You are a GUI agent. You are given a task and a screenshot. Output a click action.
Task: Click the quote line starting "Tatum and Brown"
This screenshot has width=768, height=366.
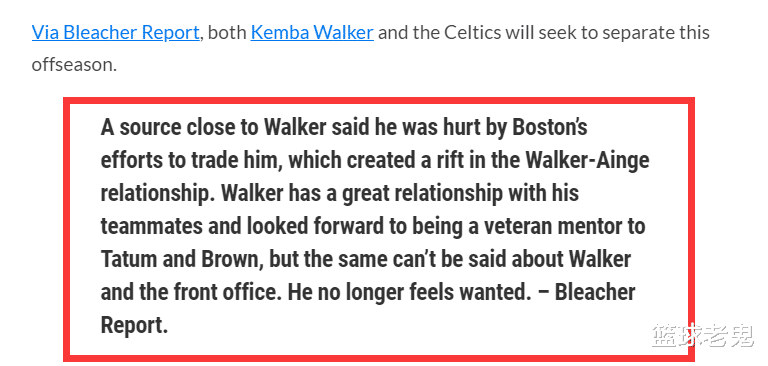pos(365,260)
